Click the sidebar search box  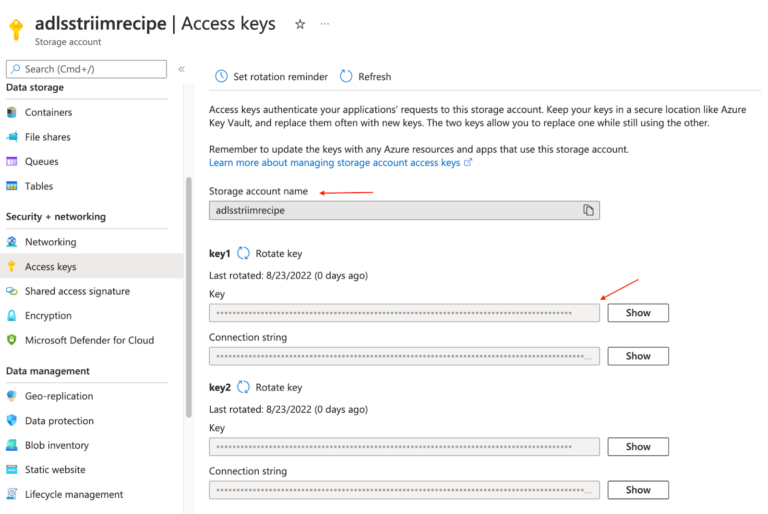[86, 69]
